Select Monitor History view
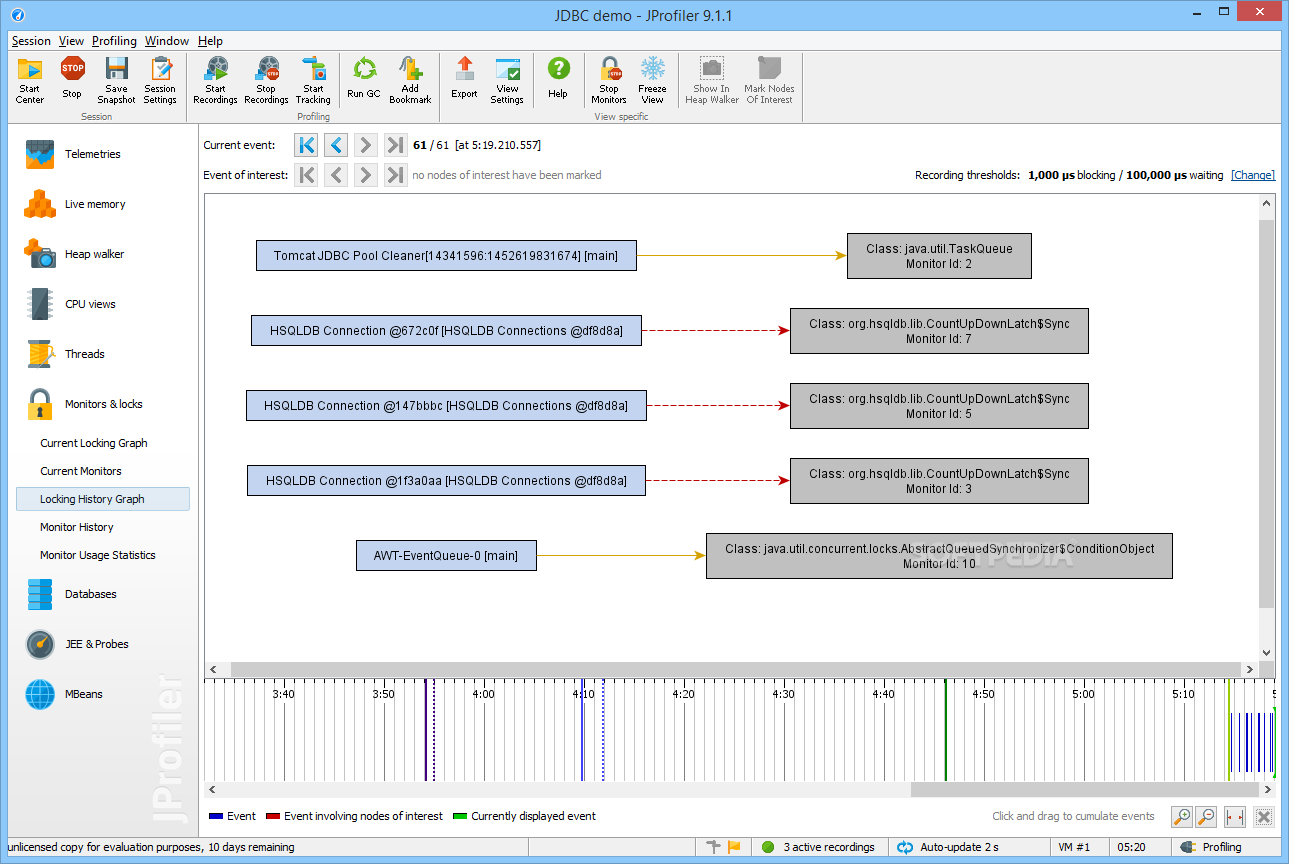The height and width of the screenshot is (864, 1289). [77, 527]
